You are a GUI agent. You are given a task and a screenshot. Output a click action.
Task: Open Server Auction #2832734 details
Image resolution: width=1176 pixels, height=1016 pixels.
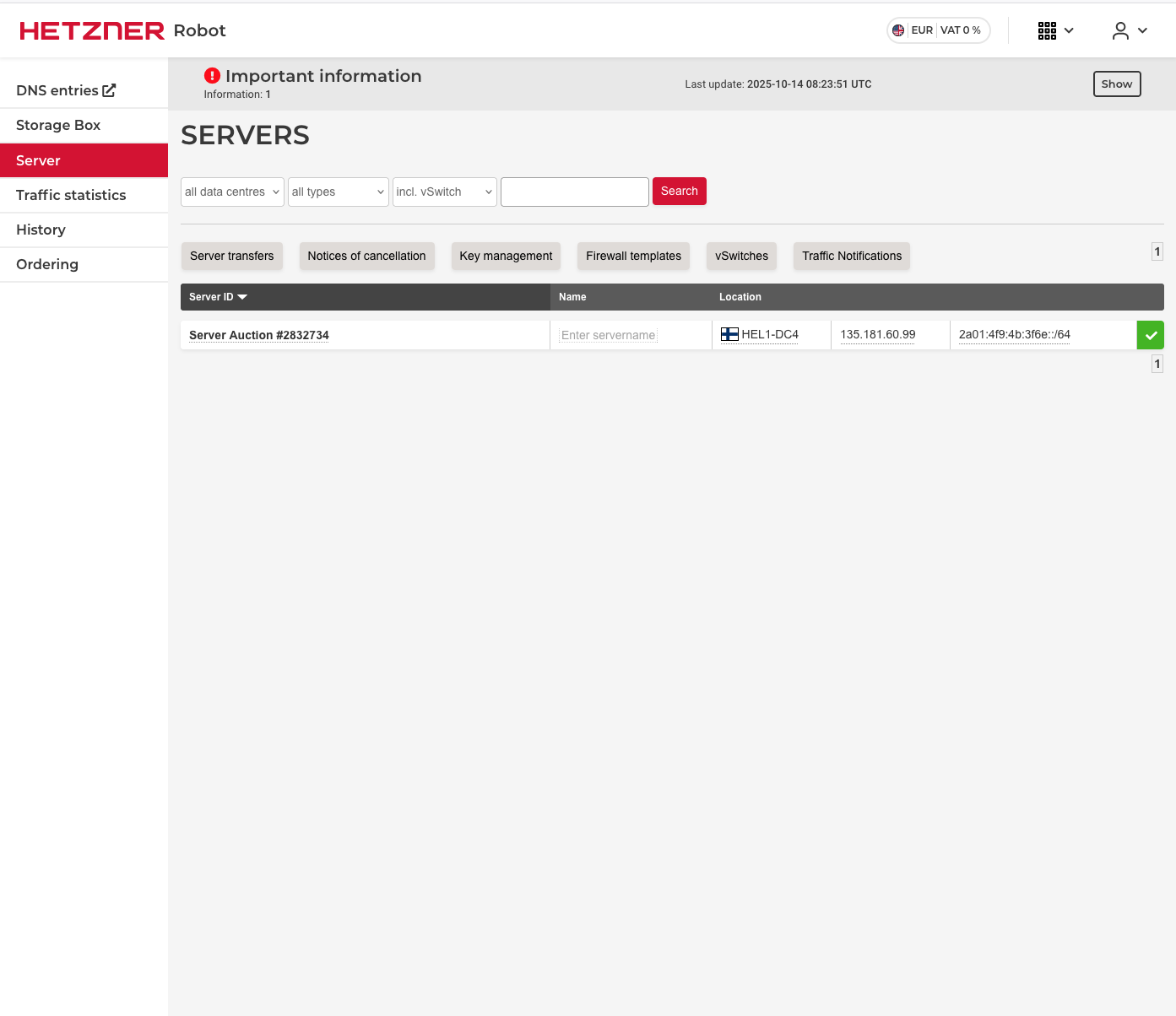coord(259,335)
